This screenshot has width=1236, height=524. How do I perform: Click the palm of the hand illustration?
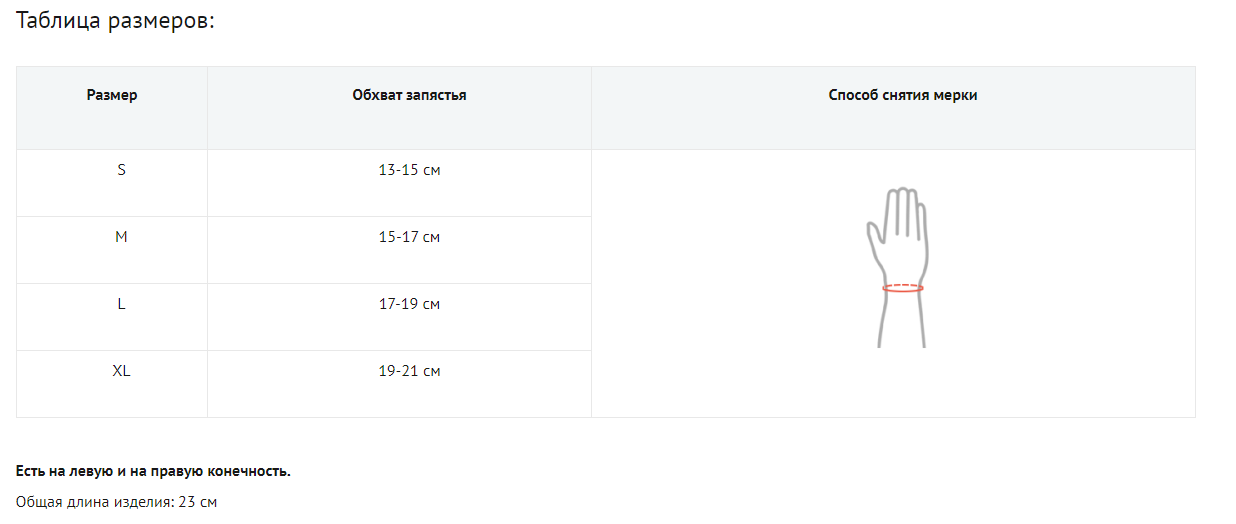coord(902,256)
